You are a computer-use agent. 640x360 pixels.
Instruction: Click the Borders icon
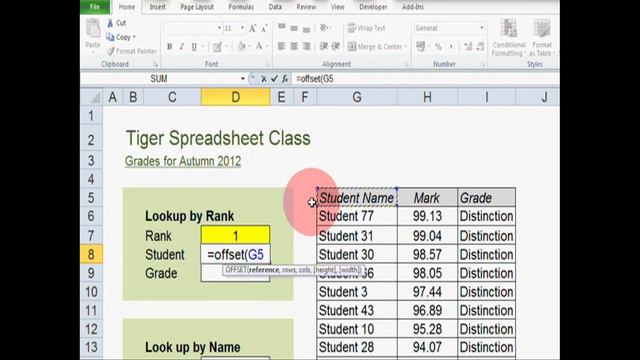[217, 47]
